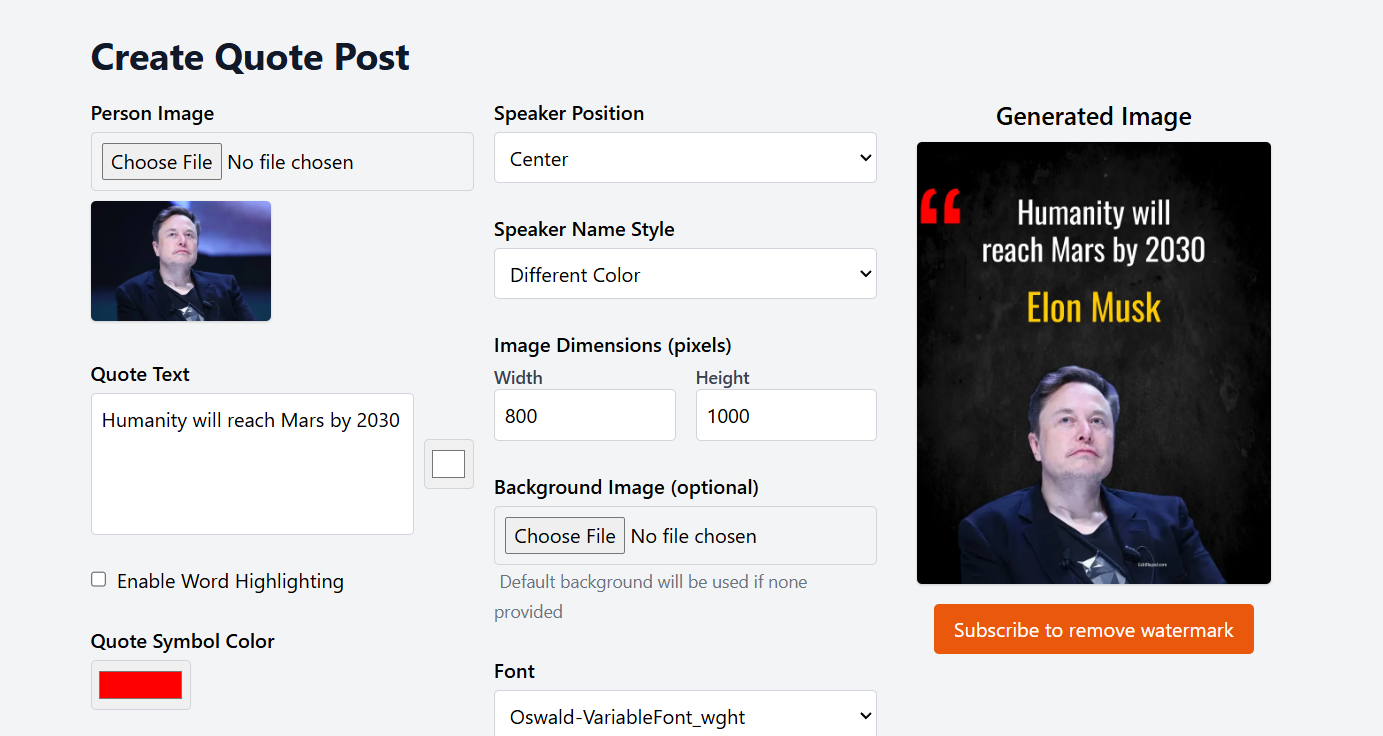This screenshot has width=1383, height=736.
Task: Click the Generated Image heading
Action: [x=1093, y=117]
